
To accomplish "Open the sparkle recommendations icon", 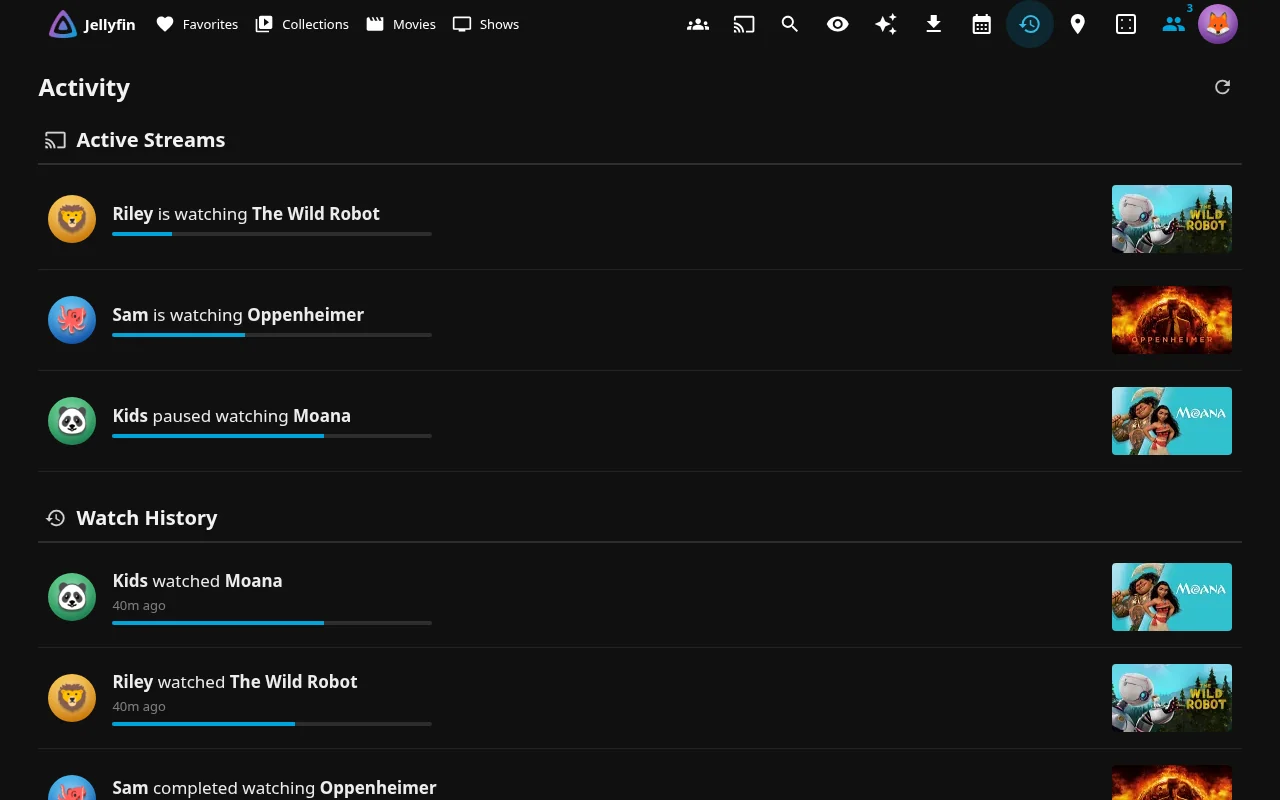I will tap(886, 24).
